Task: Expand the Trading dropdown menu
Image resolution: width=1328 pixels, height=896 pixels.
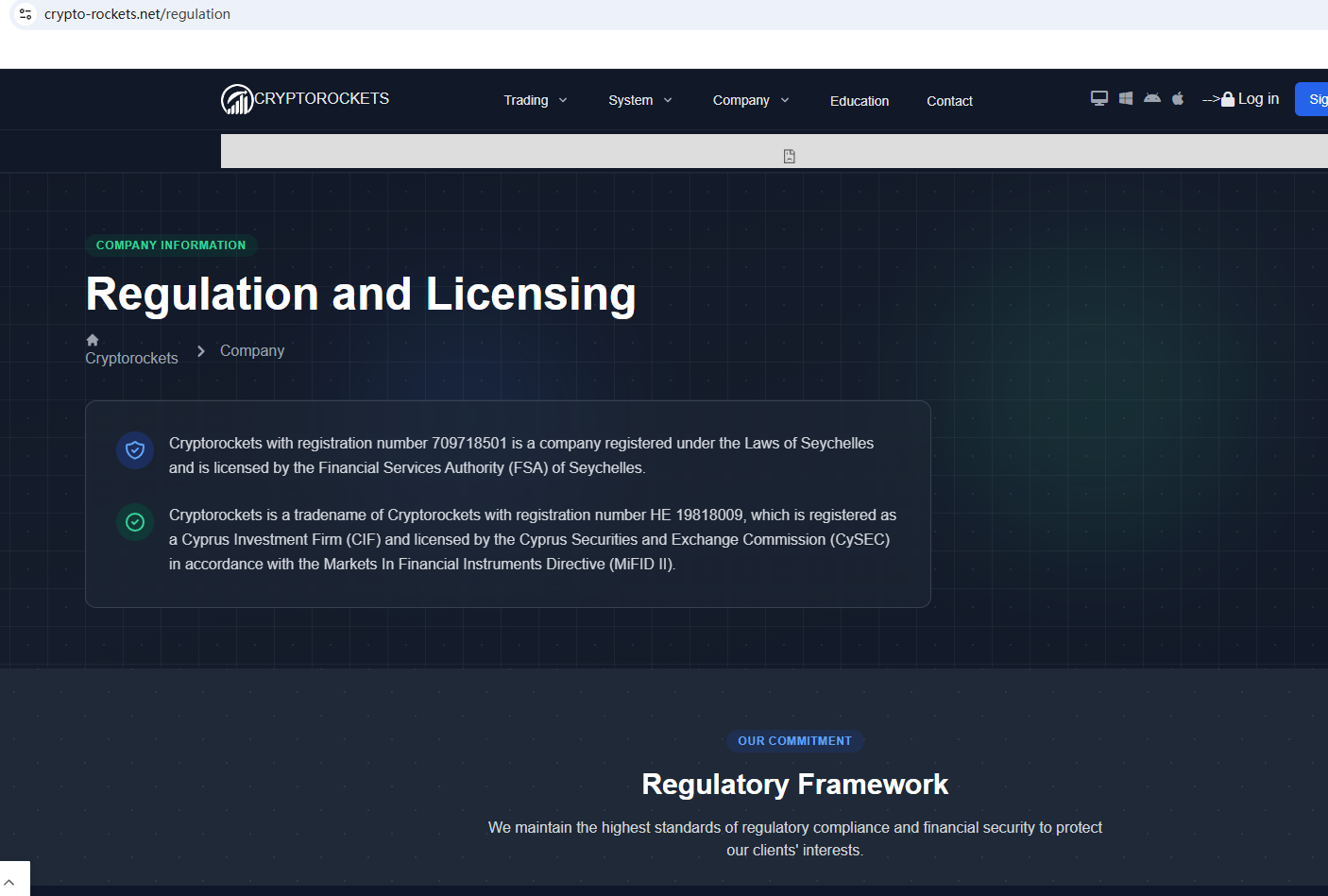Action: [x=535, y=100]
